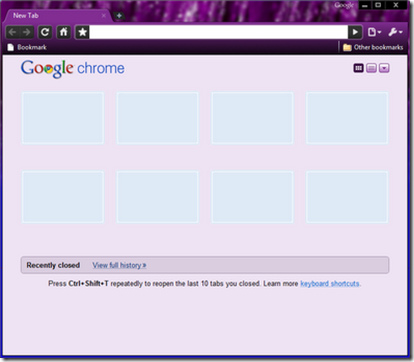Switch to thumbnail grid view
The height and width of the screenshot is (362, 414).
click(x=358, y=68)
